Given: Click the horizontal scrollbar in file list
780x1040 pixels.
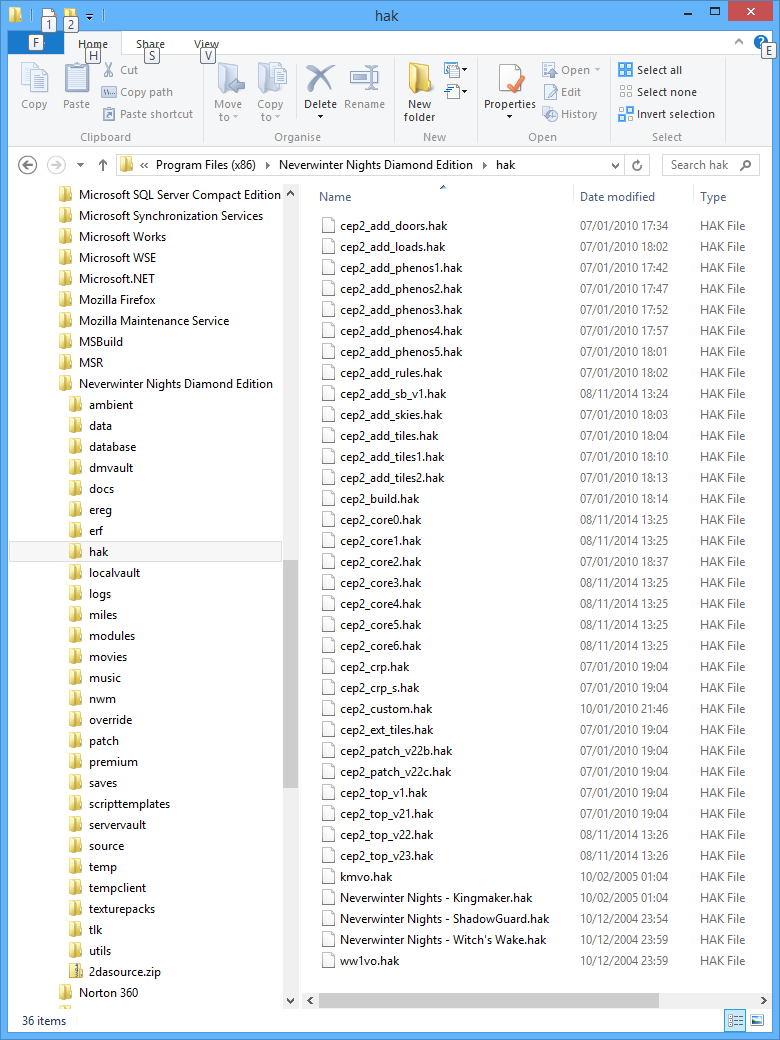Looking at the screenshot, I should tap(488, 1000).
